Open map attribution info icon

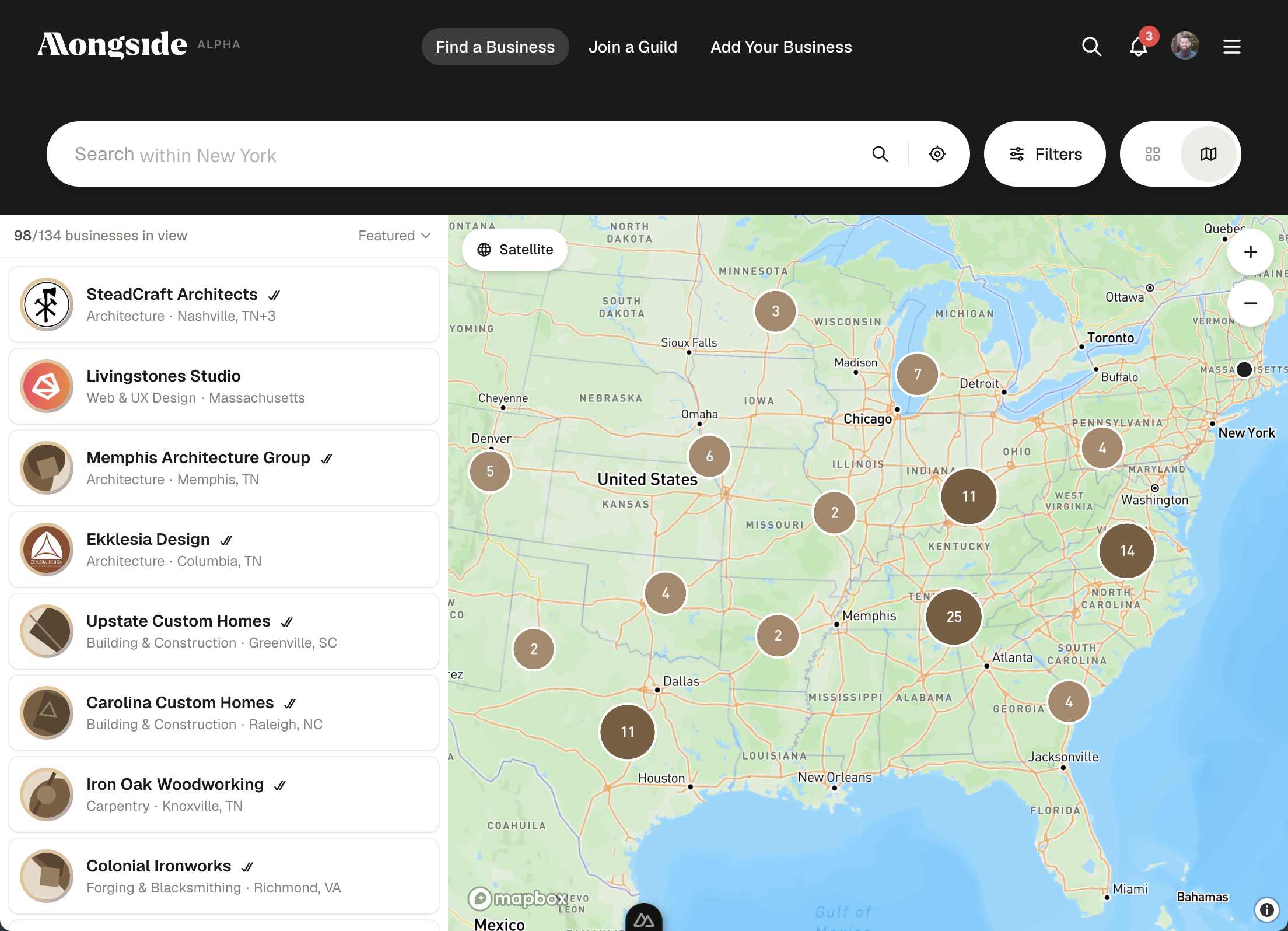1266,909
